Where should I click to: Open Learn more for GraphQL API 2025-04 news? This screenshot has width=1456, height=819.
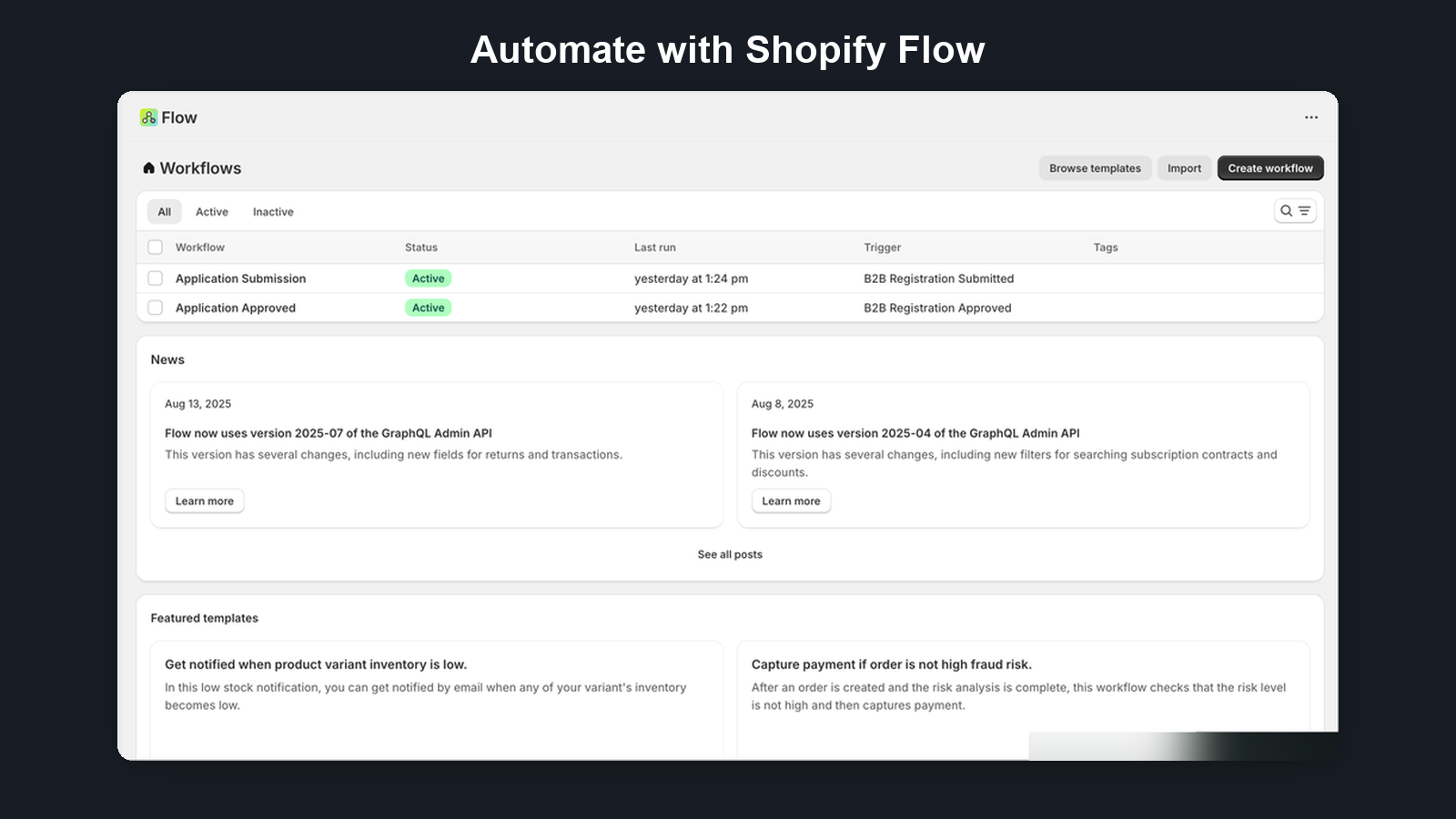[x=791, y=500]
